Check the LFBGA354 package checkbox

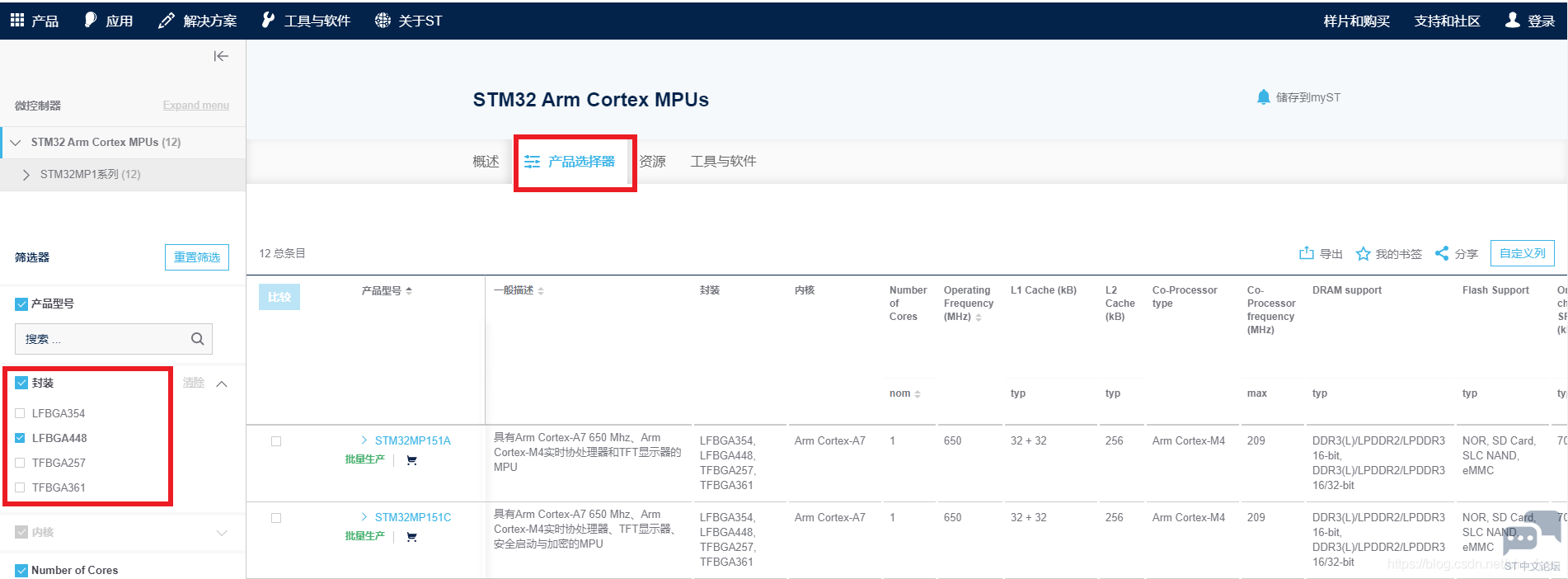[x=21, y=413]
